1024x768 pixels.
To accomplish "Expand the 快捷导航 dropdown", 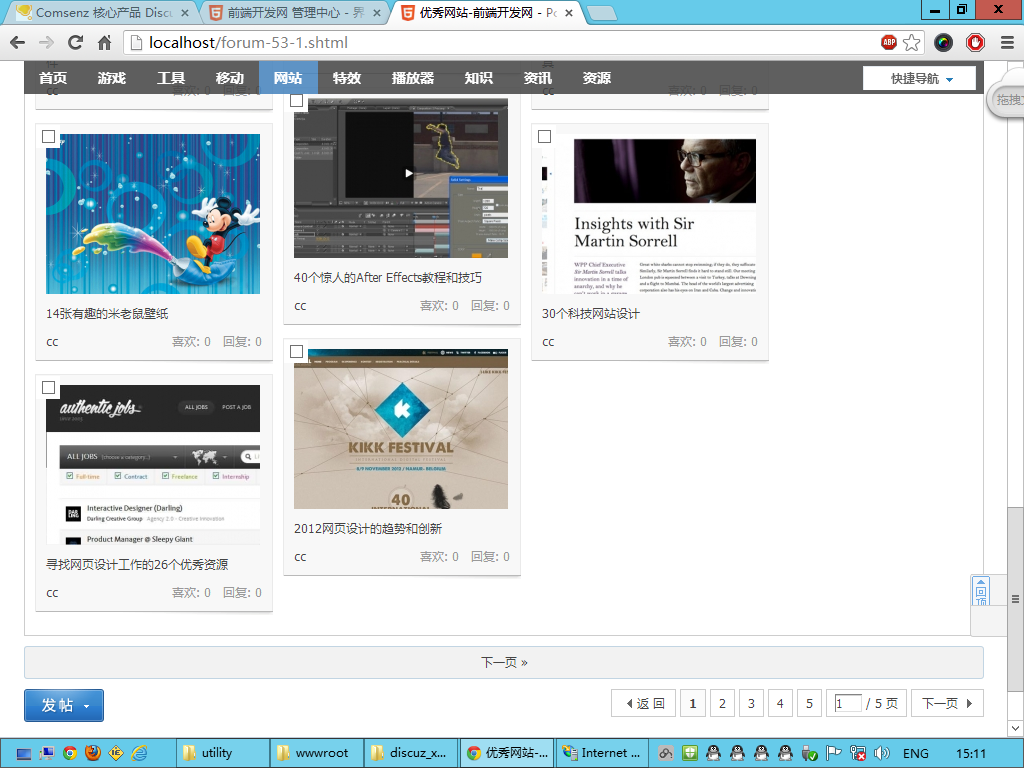I will (x=920, y=78).
